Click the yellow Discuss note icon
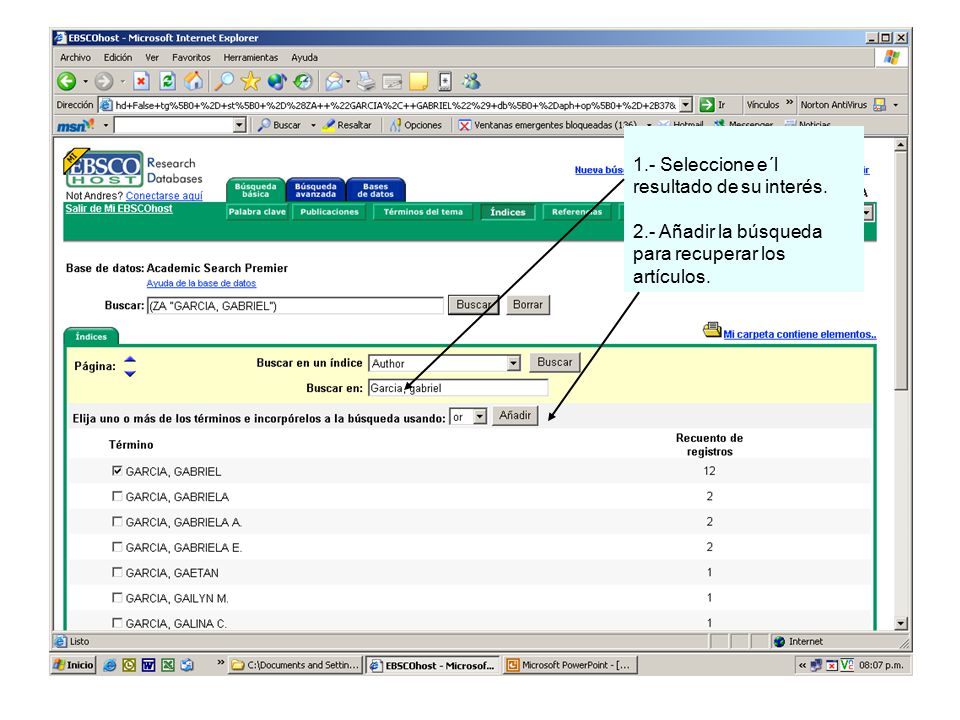The height and width of the screenshot is (720, 960). click(x=419, y=81)
